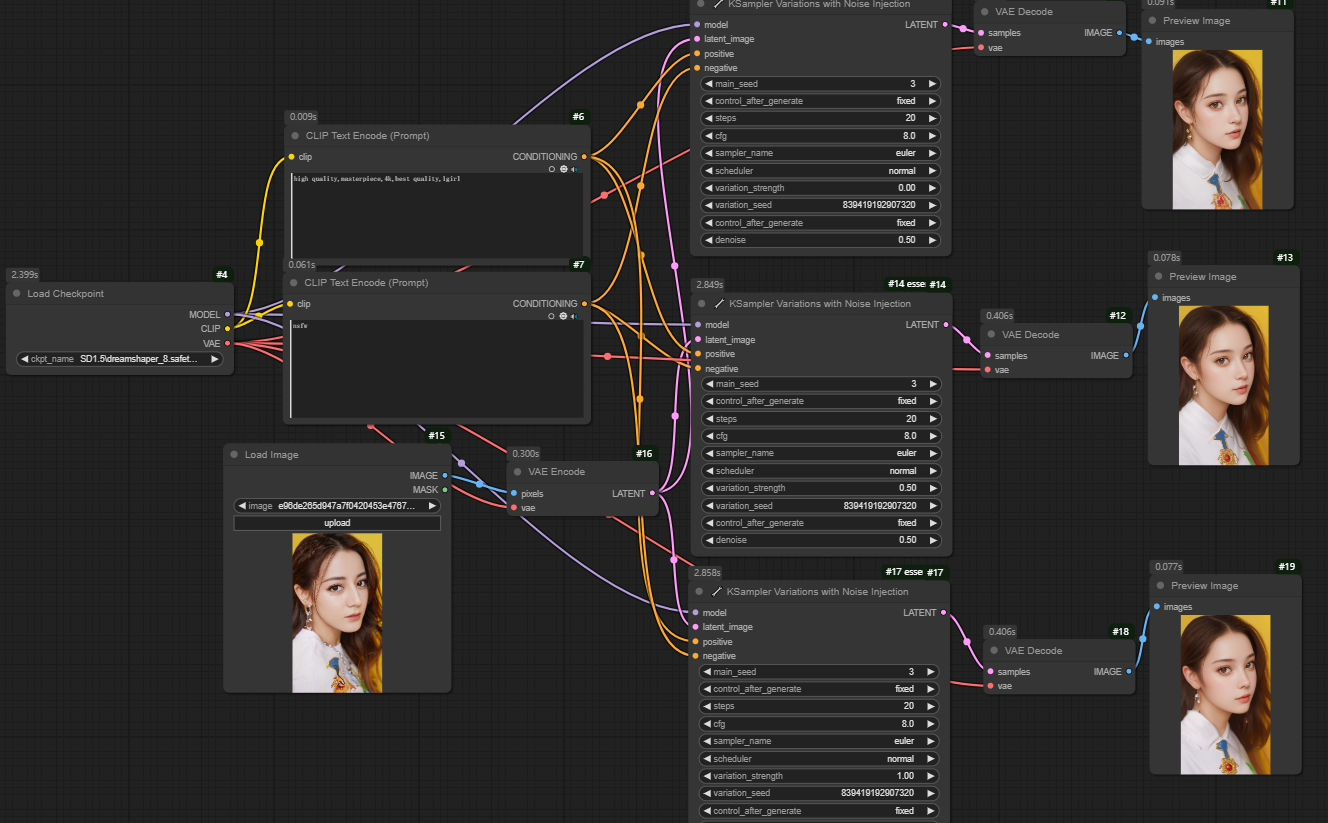This screenshot has height=823, width=1328.
Task: Toggle collapse dot on VAE Decode node #12
Action: 991,335
